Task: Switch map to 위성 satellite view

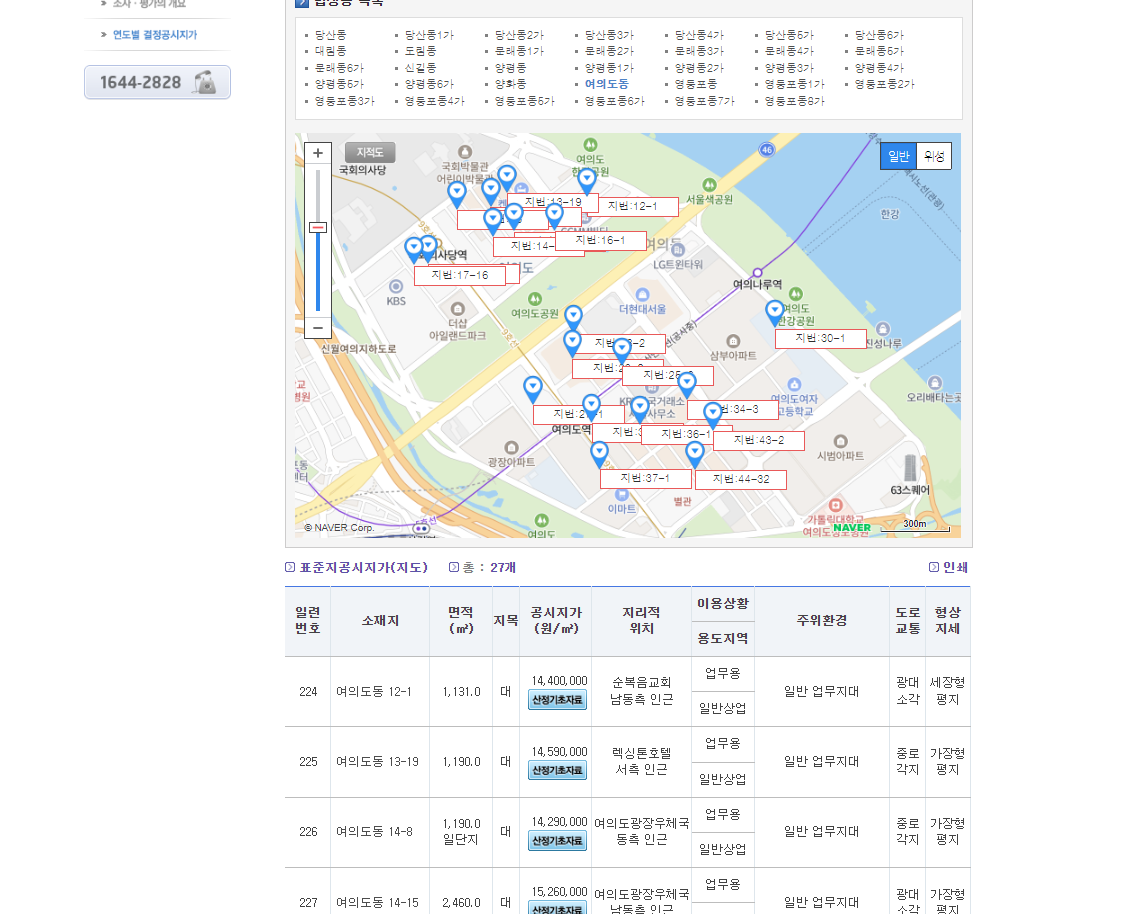Action: click(933, 156)
